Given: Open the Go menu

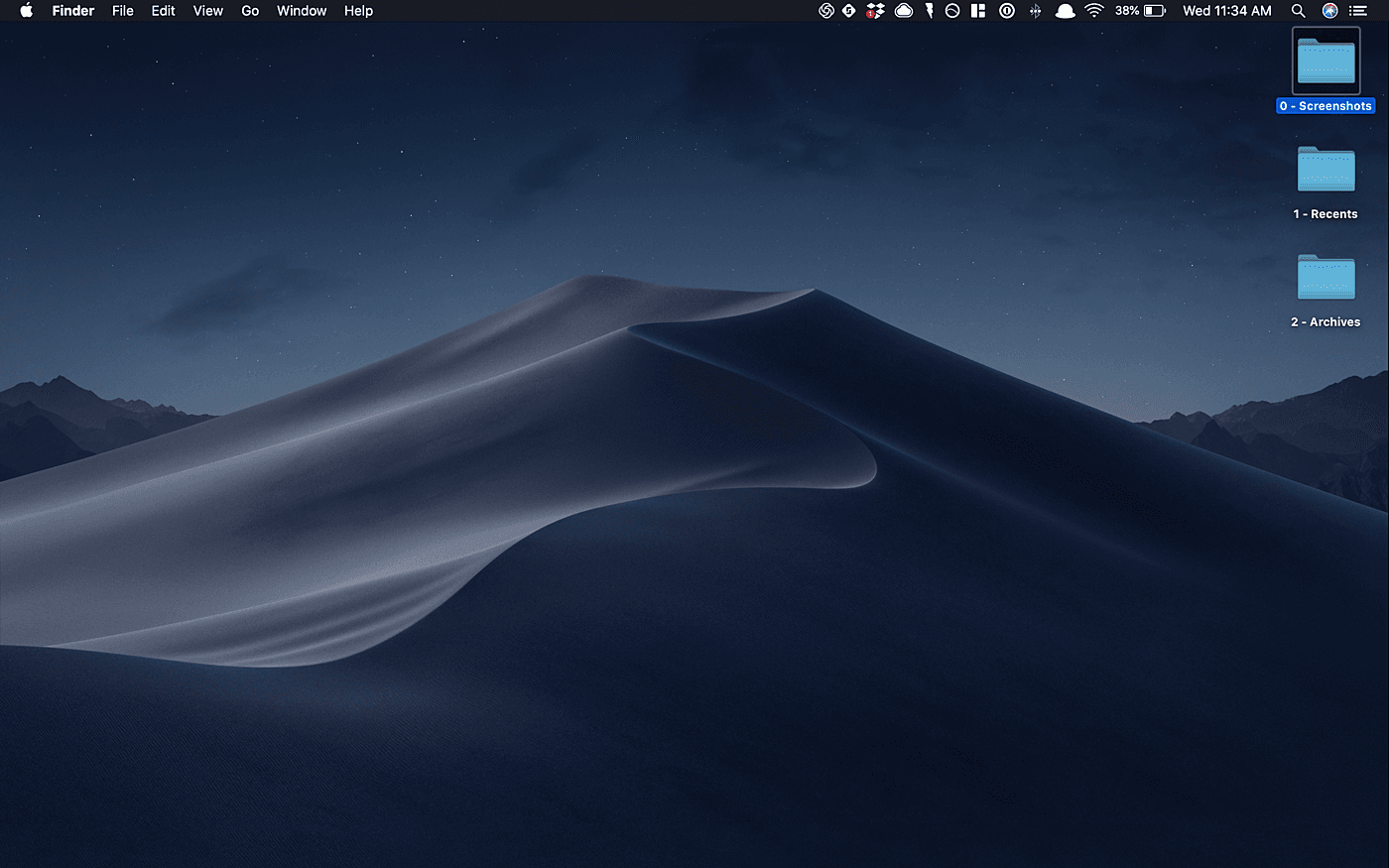Looking at the screenshot, I should pos(250,11).
